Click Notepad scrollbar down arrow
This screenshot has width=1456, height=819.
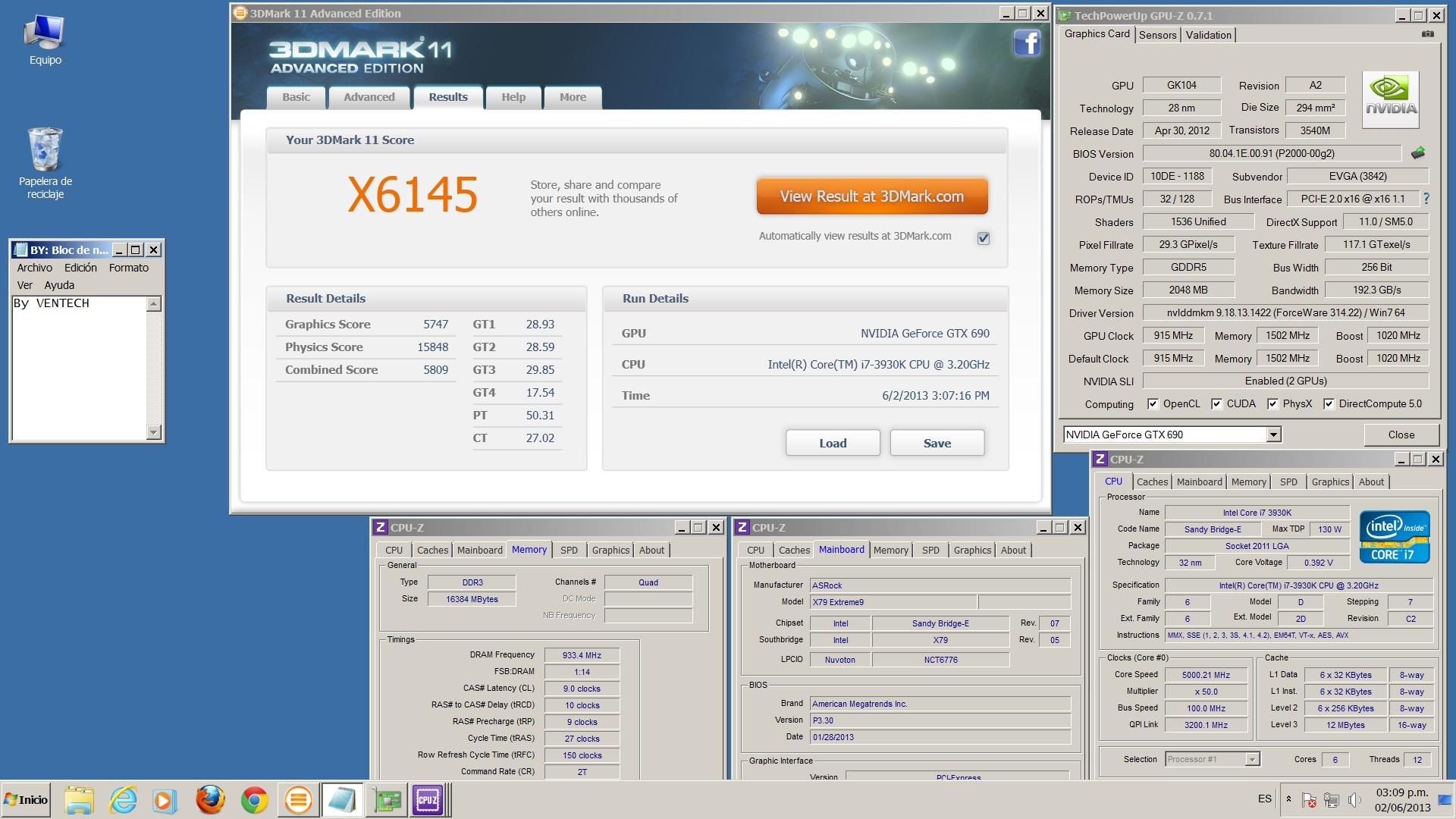[154, 432]
